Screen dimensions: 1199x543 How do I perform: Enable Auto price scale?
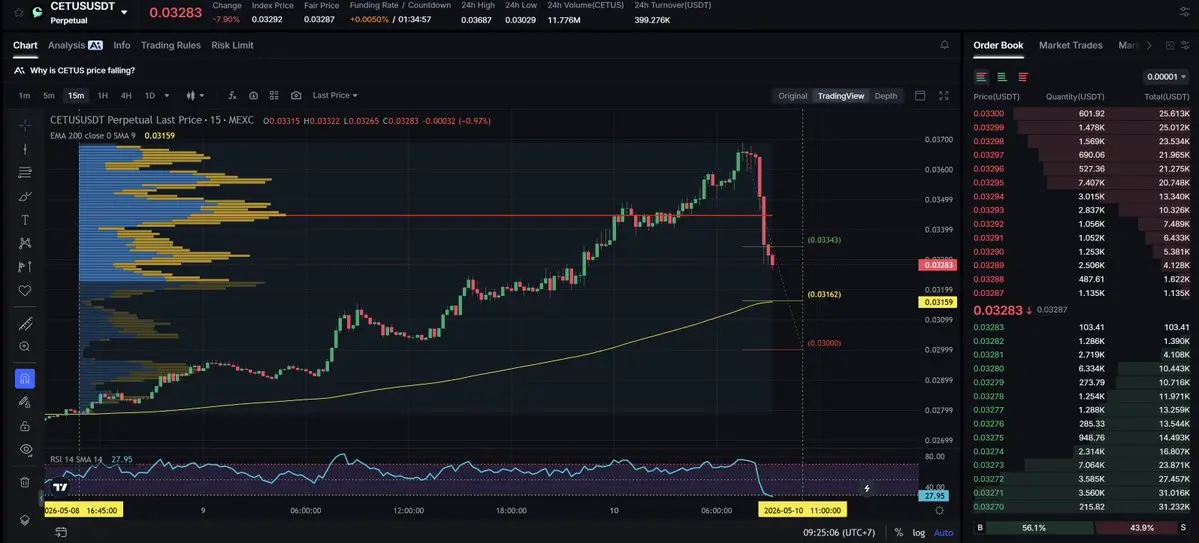coord(944,532)
